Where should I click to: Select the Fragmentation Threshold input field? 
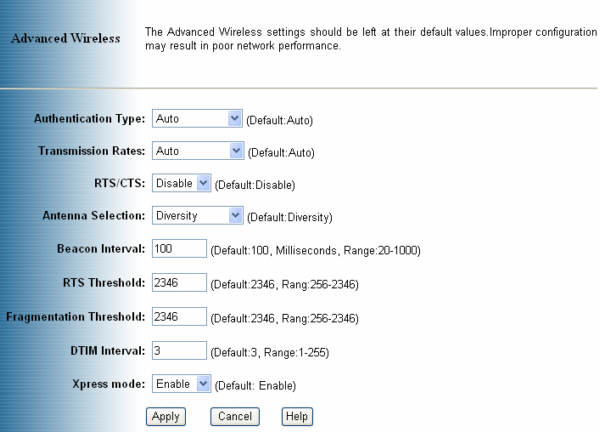coord(179,316)
